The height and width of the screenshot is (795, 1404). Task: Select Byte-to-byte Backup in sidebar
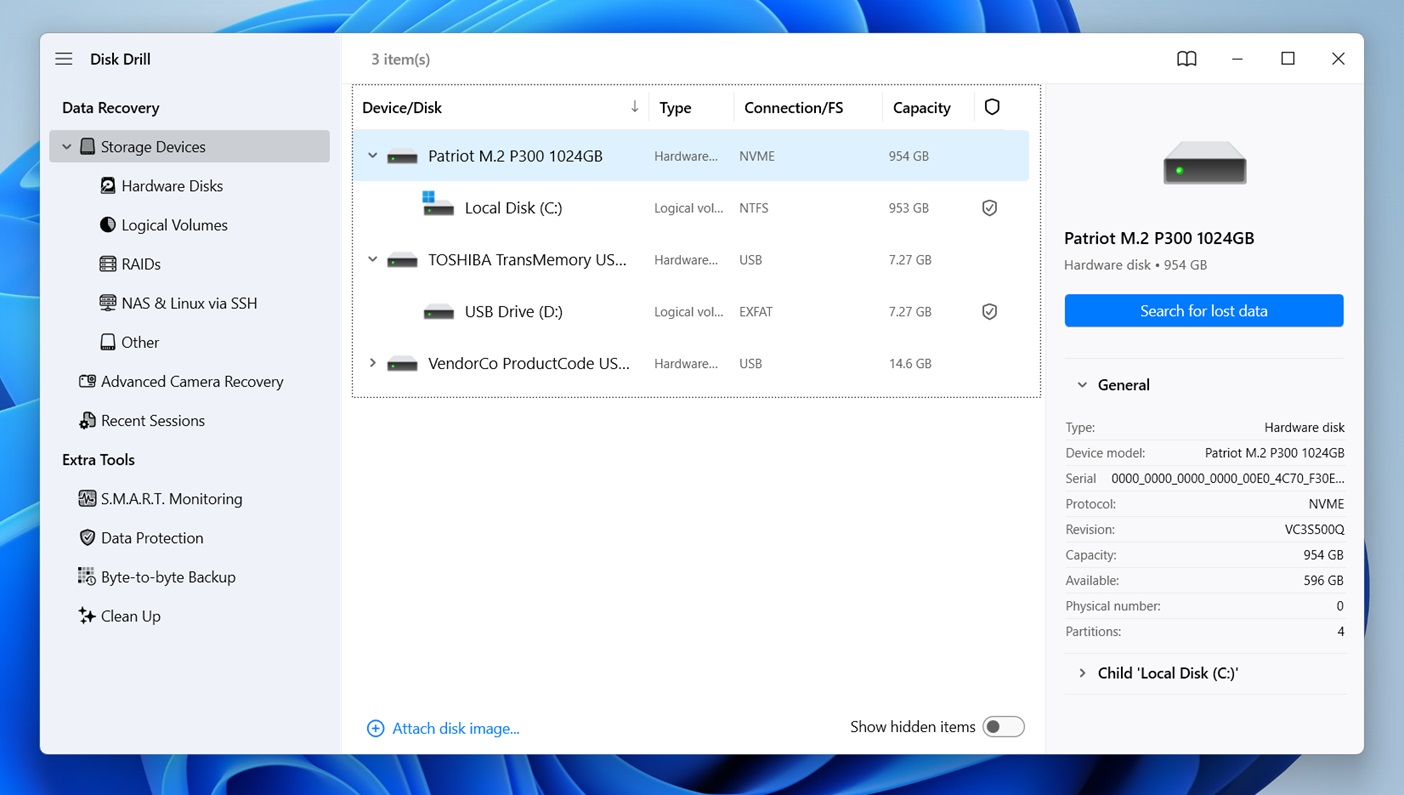tap(168, 577)
